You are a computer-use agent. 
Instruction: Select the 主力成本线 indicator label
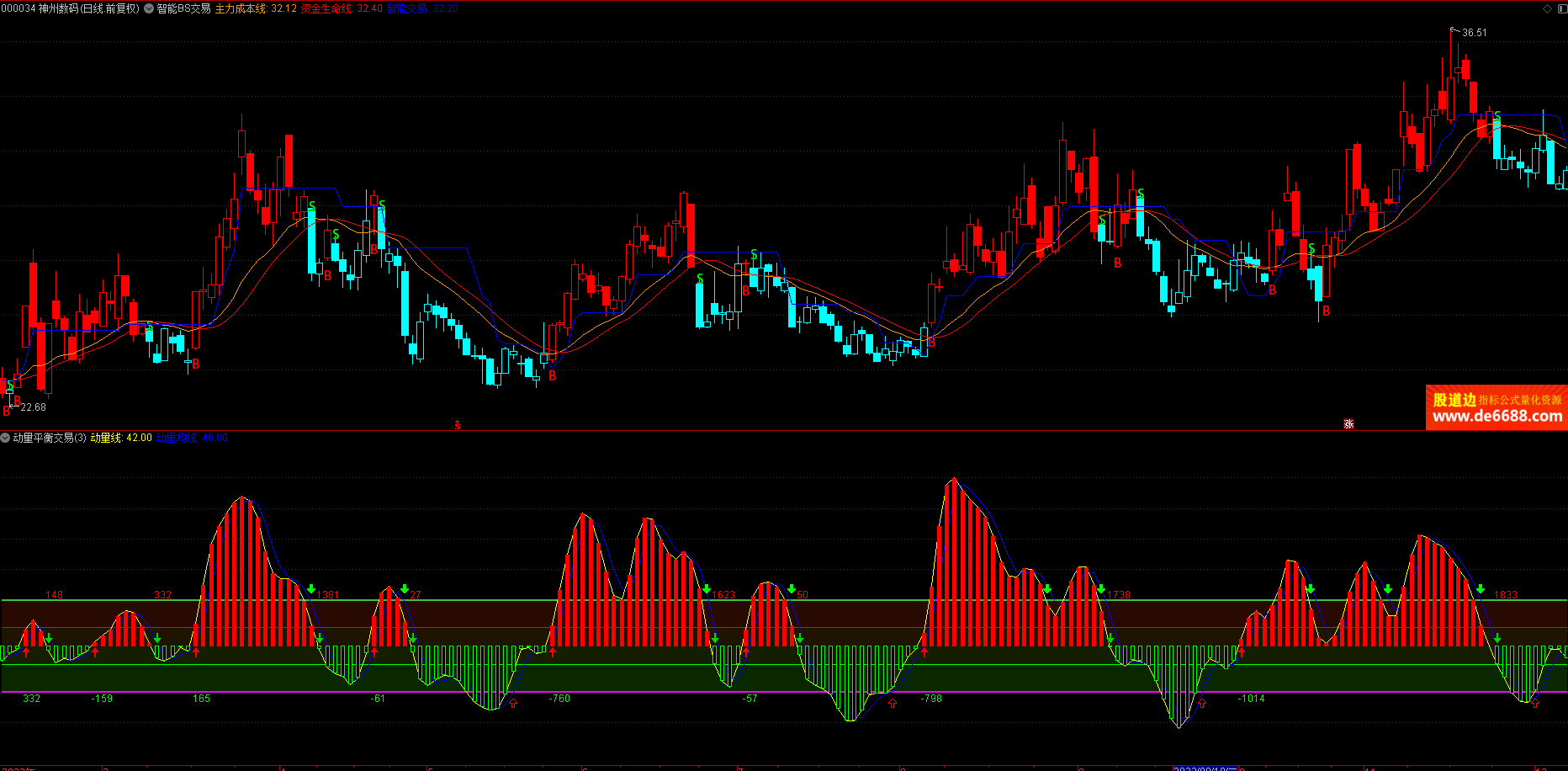(241, 8)
